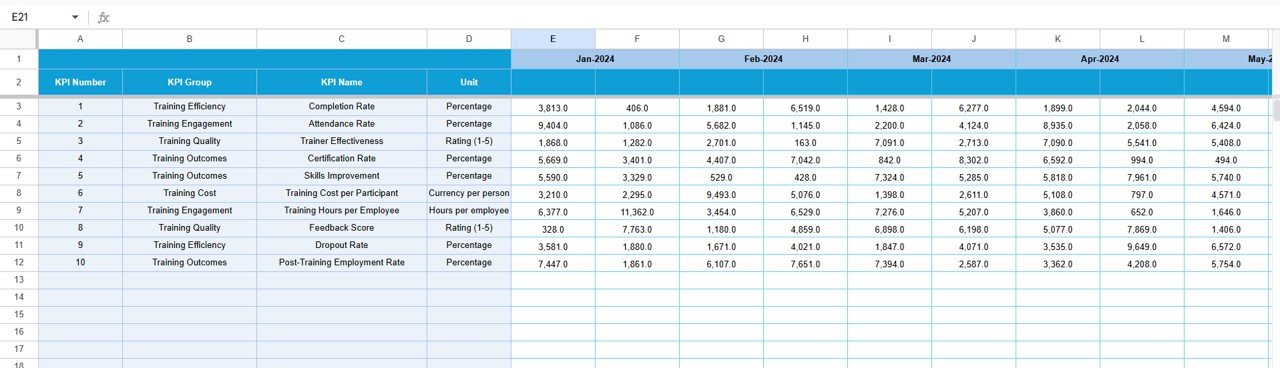This screenshot has height=368, width=1280.
Task: Select row 2 header
Action: point(18,82)
